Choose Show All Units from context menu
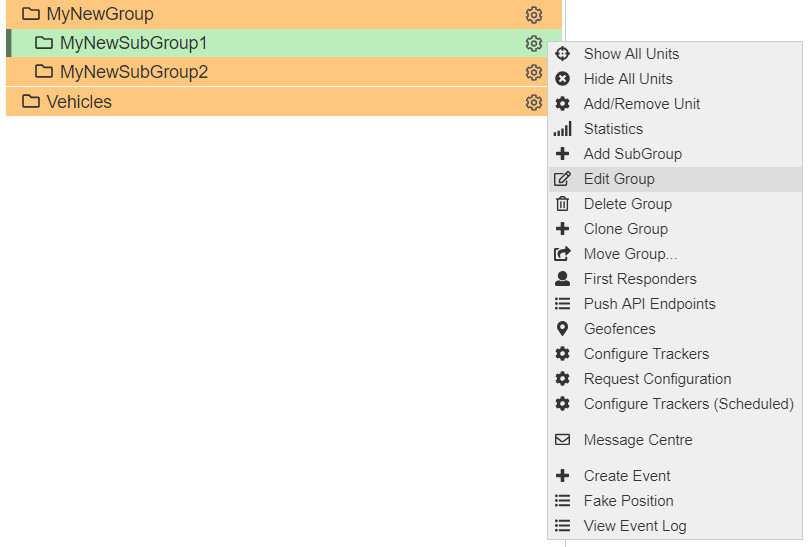The width and height of the screenshot is (810, 547). pyautogui.click(x=675, y=54)
